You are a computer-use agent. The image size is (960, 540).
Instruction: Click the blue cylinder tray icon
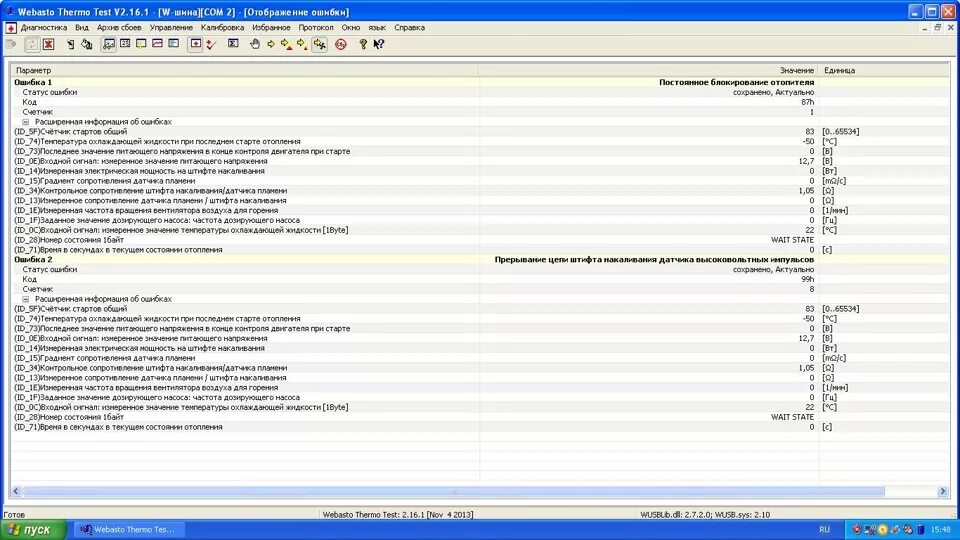(920, 530)
